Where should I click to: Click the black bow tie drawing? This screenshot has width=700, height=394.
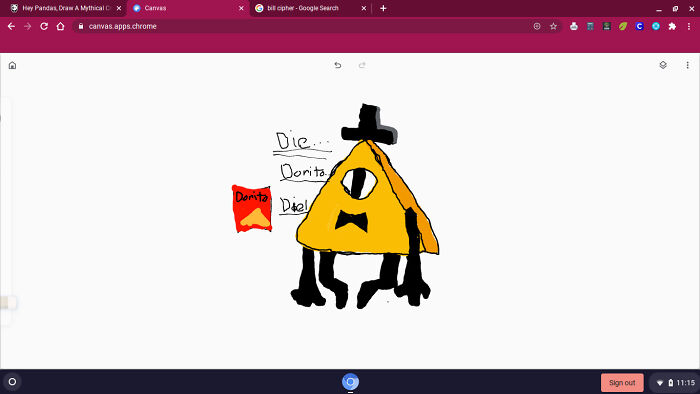(352, 221)
